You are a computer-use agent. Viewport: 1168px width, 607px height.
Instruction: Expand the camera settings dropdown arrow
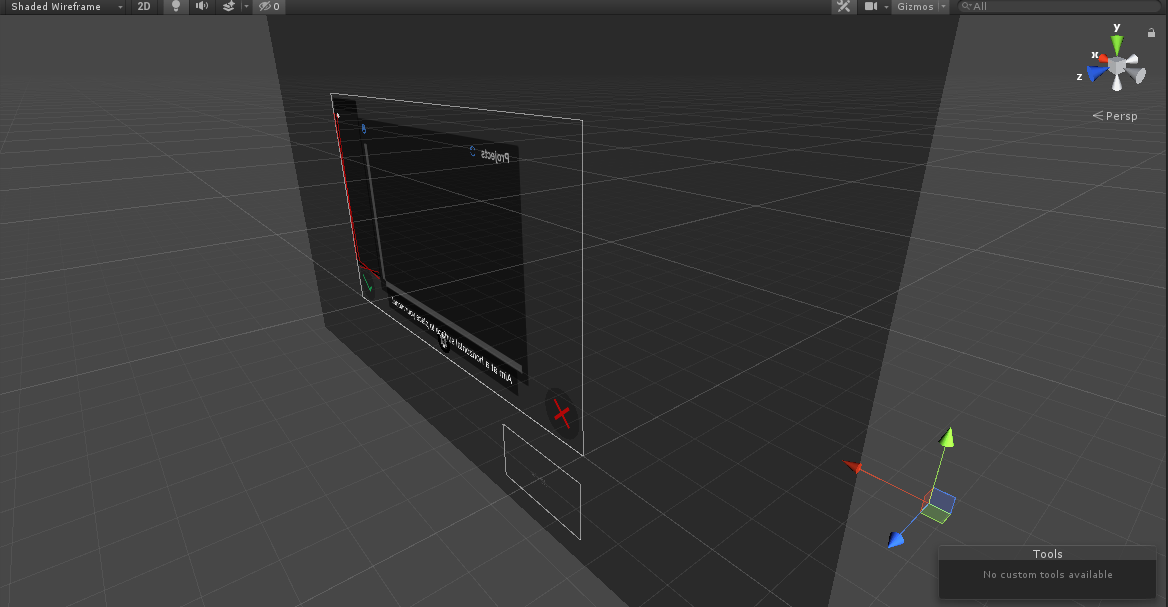click(x=886, y=7)
